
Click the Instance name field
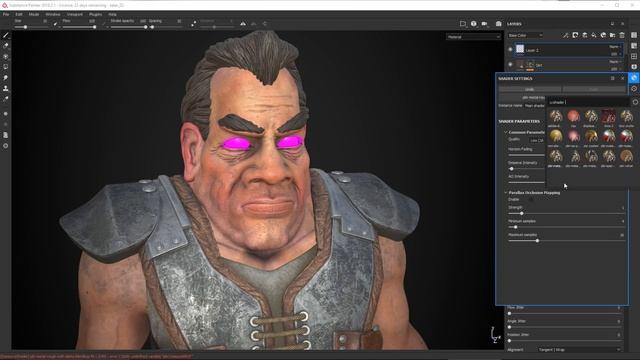[534, 106]
